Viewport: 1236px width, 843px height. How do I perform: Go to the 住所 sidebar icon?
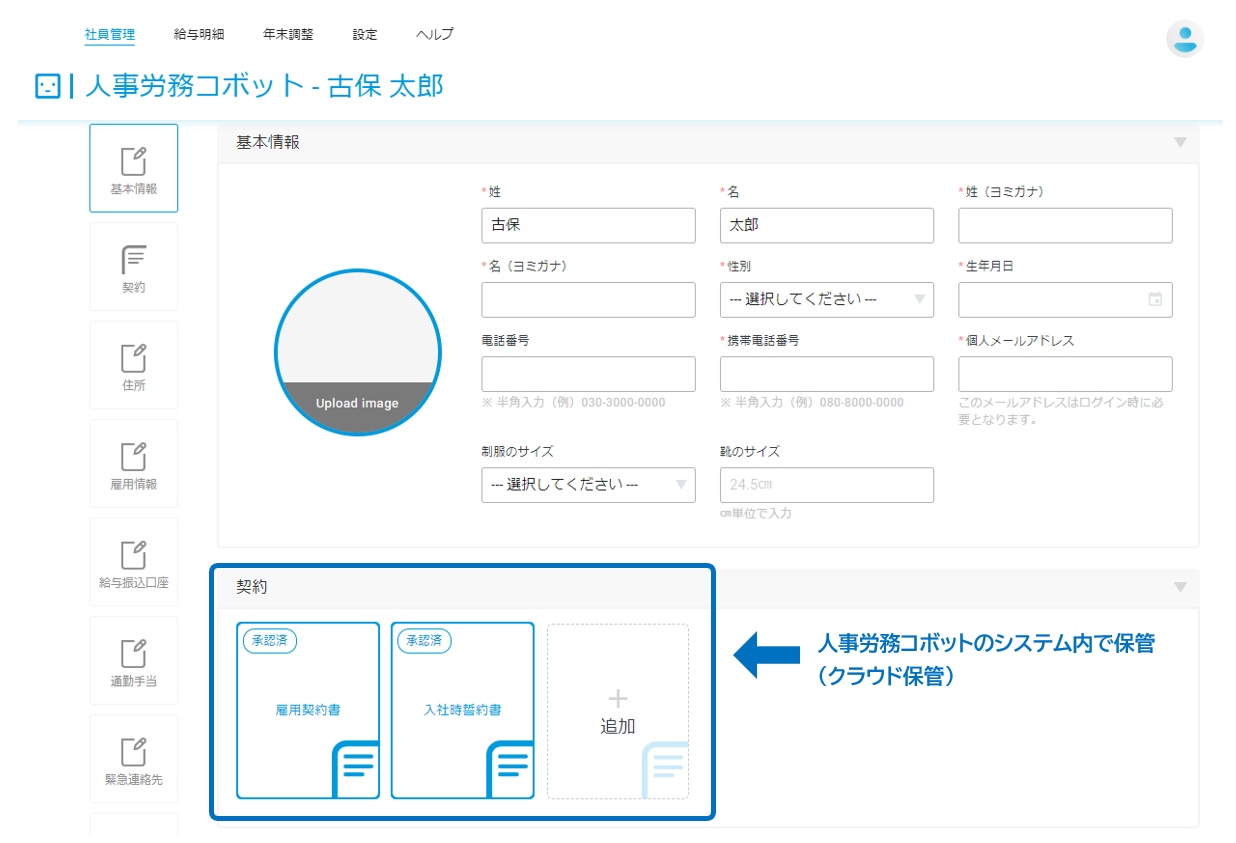click(x=134, y=365)
